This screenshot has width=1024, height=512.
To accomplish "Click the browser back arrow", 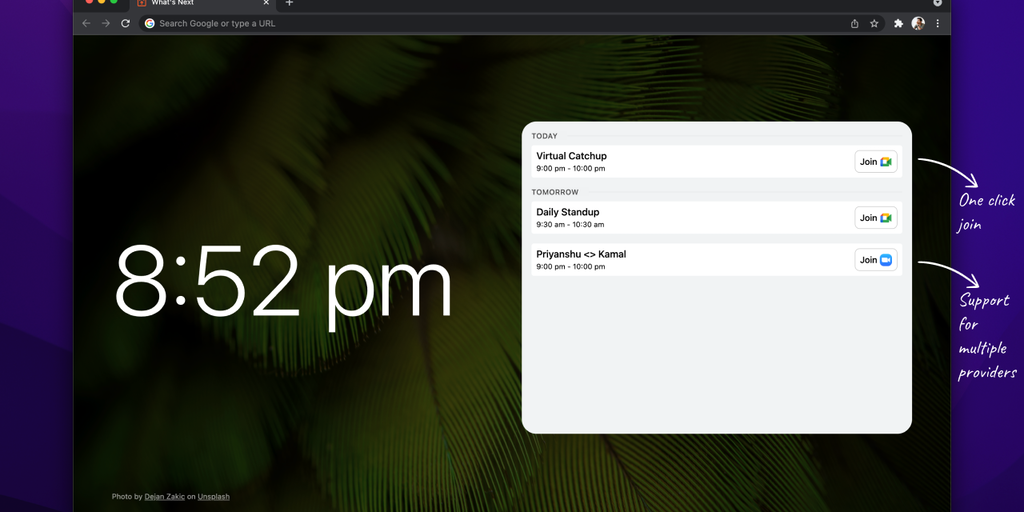I will (x=86, y=23).
